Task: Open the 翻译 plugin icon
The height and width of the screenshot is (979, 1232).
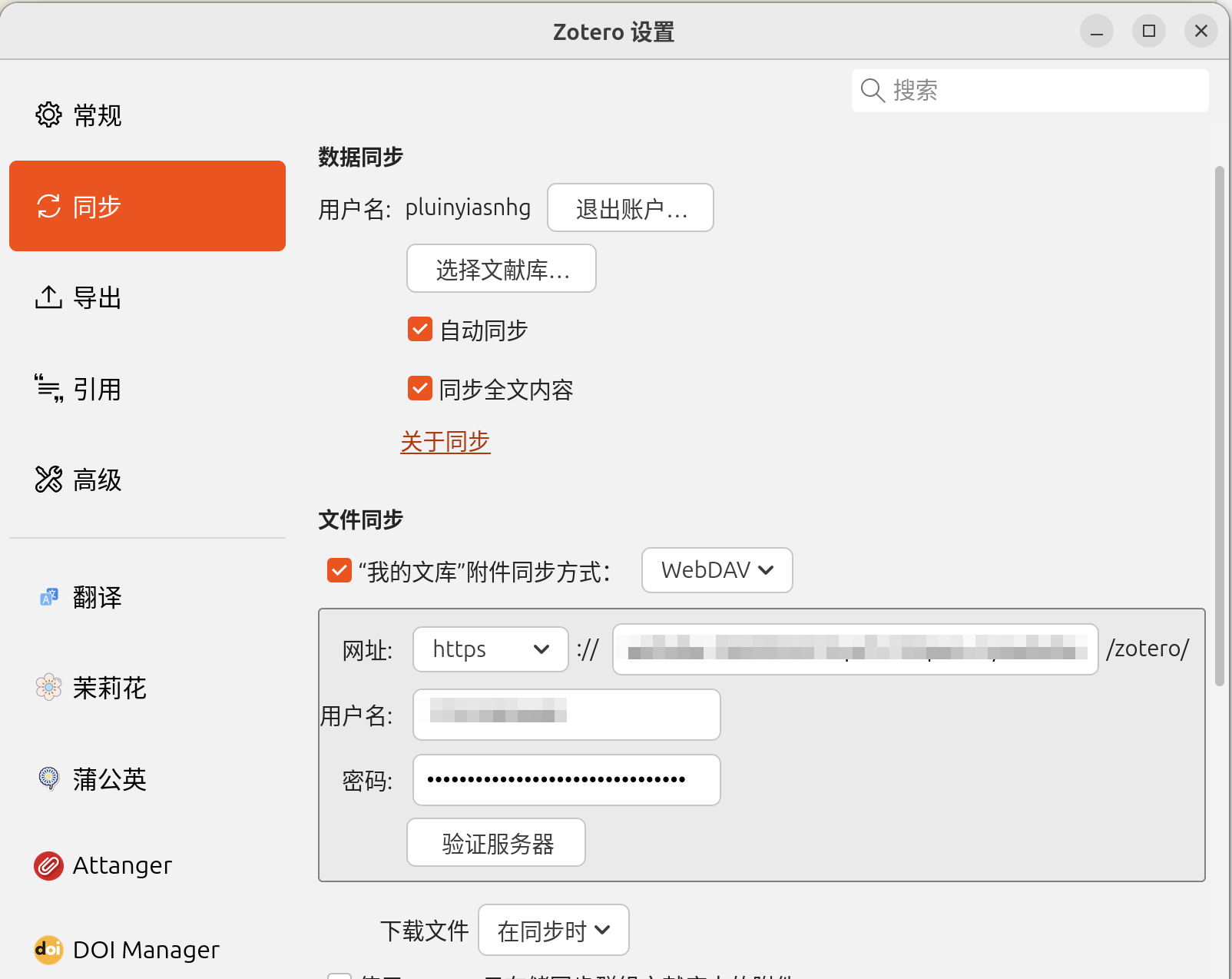Action: (48, 597)
